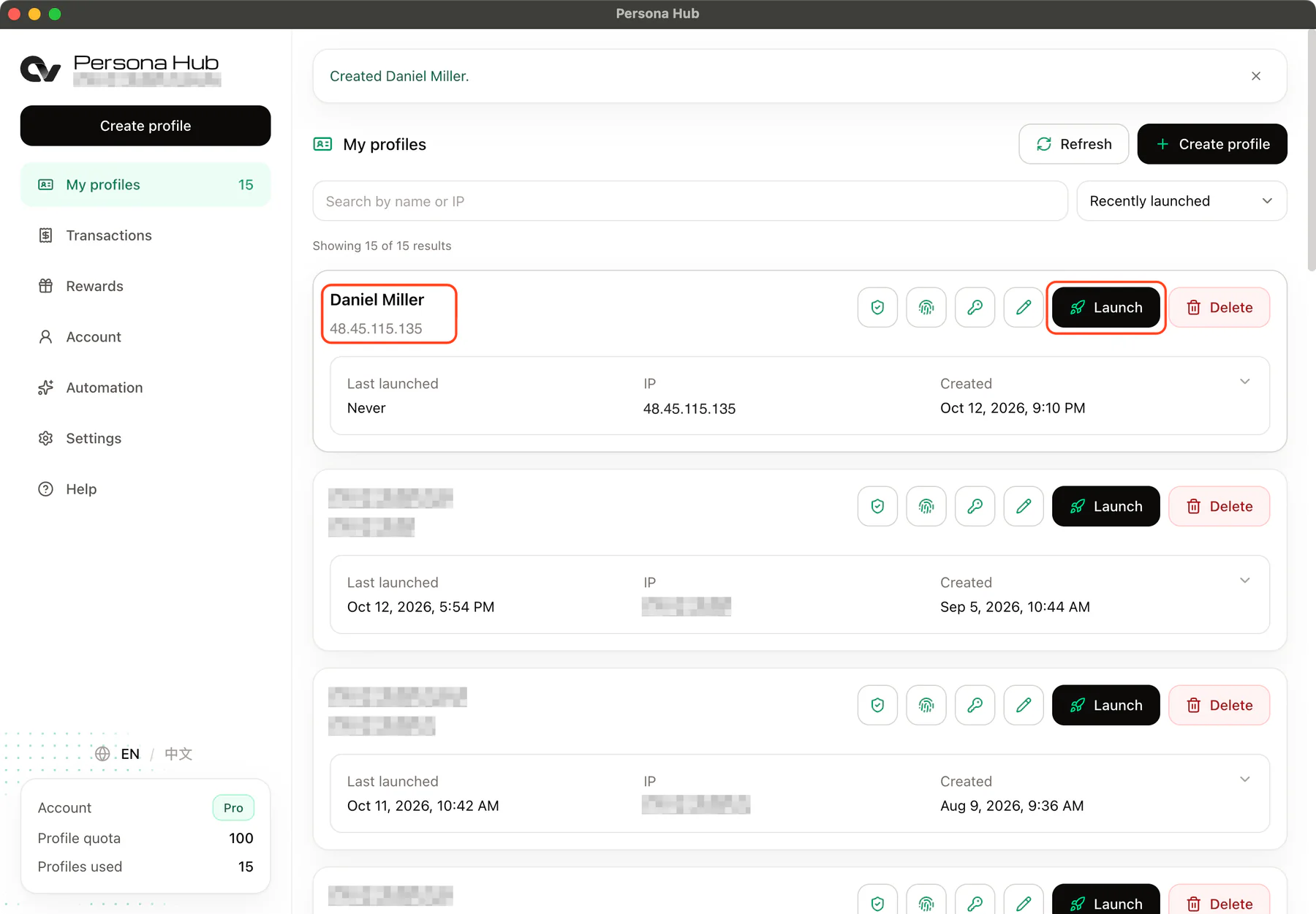1316x914 pixels.
Task: Click sidebar Create profile button
Action: pos(145,126)
